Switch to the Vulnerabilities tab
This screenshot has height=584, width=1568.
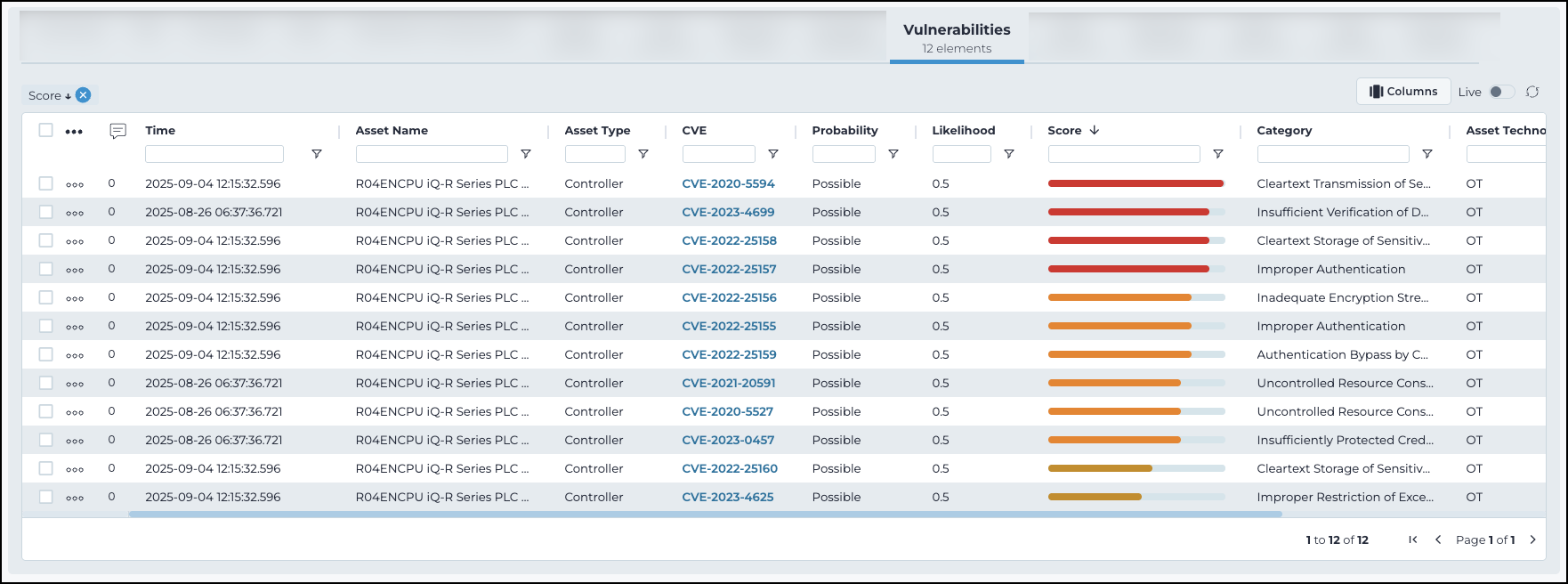(x=957, y=38)
